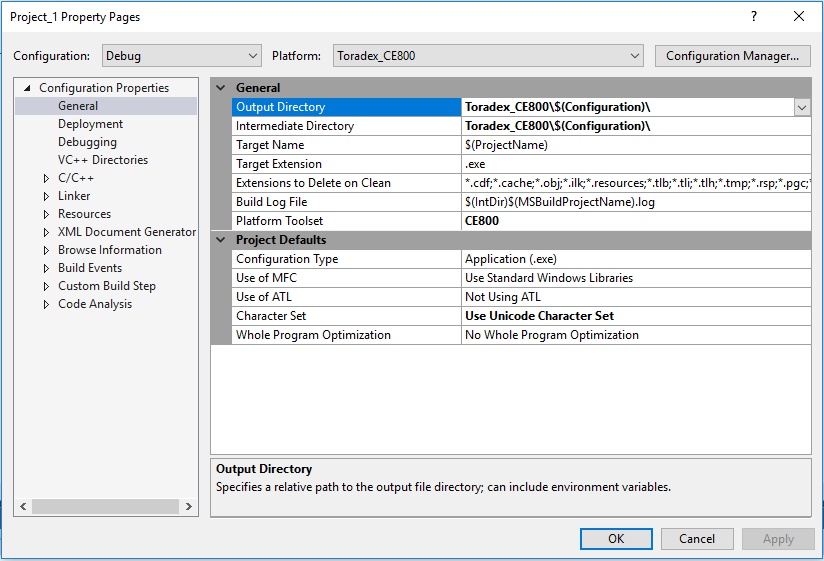Image resolution: width=824 pixels, height=561 pixels.
Task: Expand the Browse Information node arrow
Action: tap(46, 251)
